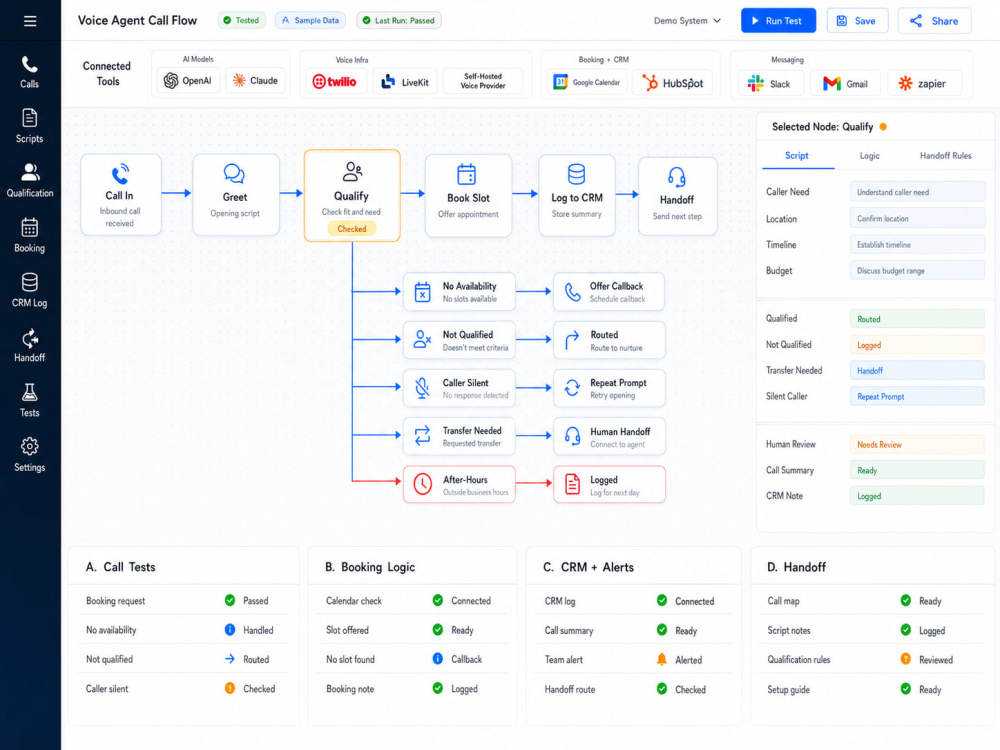Select the Transfer Needed node
Image resolution: width=1000 pixels, height=750 pixels.
point(459,436)
